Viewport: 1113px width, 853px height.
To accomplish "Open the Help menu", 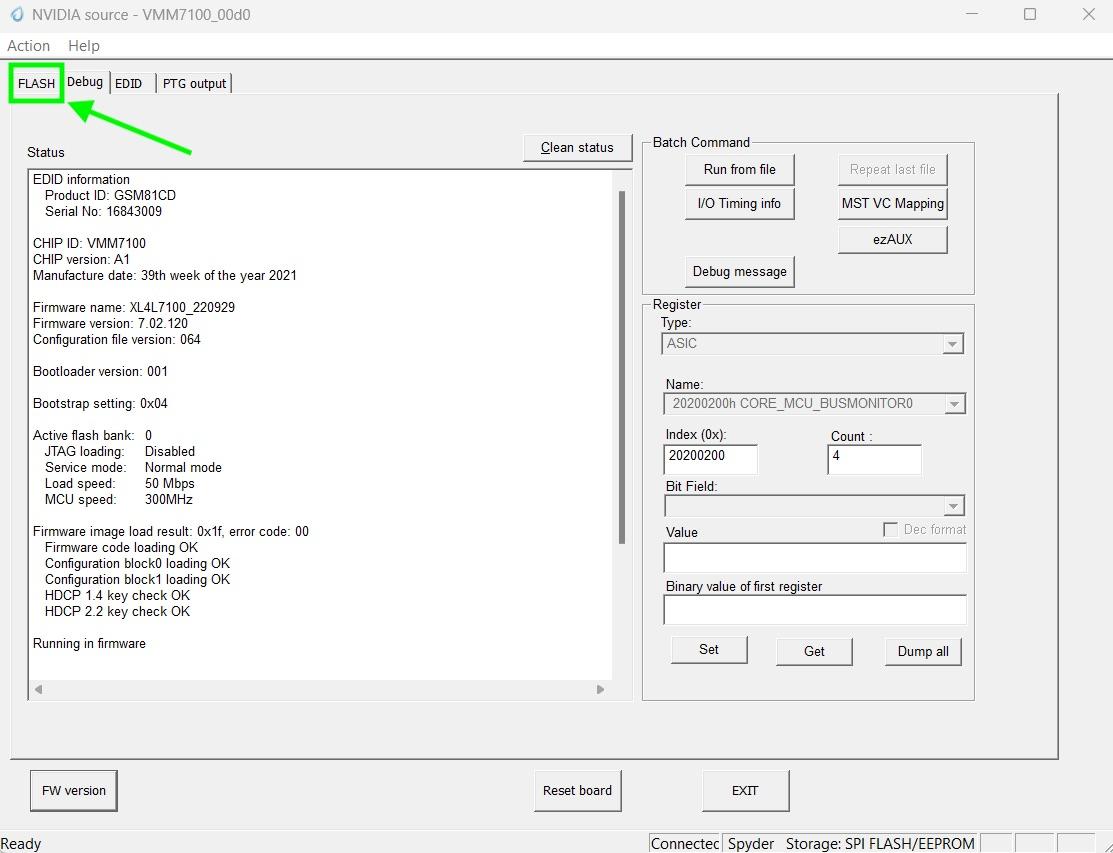I will [x=83, y=45].
